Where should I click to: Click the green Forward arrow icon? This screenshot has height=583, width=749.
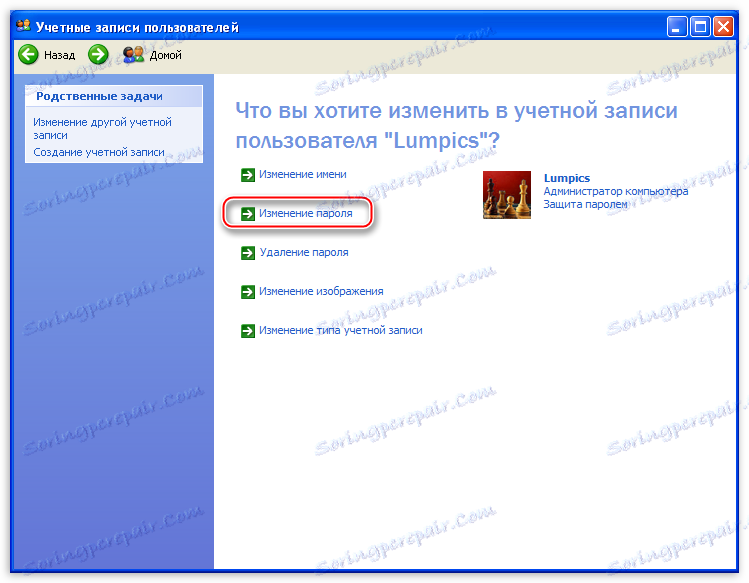pos(98,54)
